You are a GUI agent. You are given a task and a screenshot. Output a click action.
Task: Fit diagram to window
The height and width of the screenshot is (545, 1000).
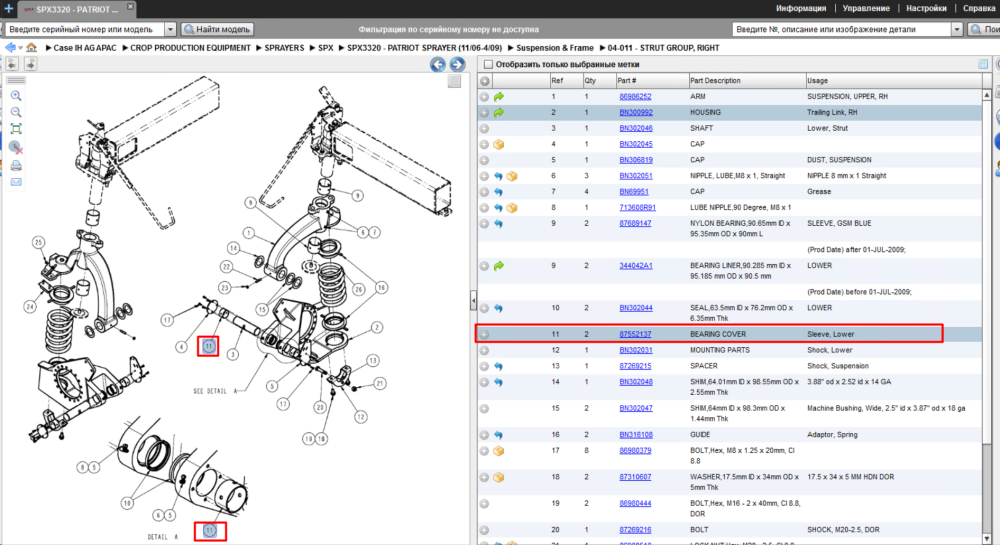(x=16, y=129)
